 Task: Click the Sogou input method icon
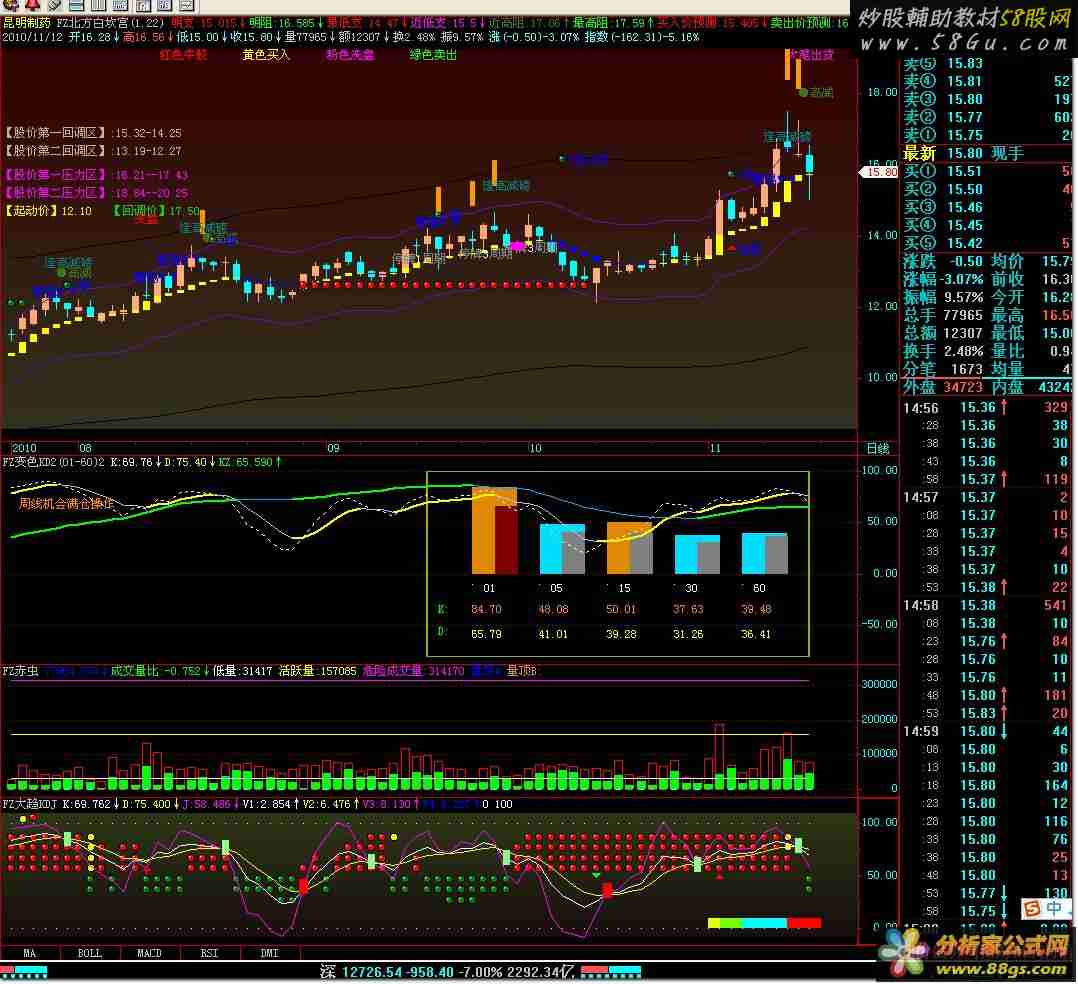click(1031, 908)
